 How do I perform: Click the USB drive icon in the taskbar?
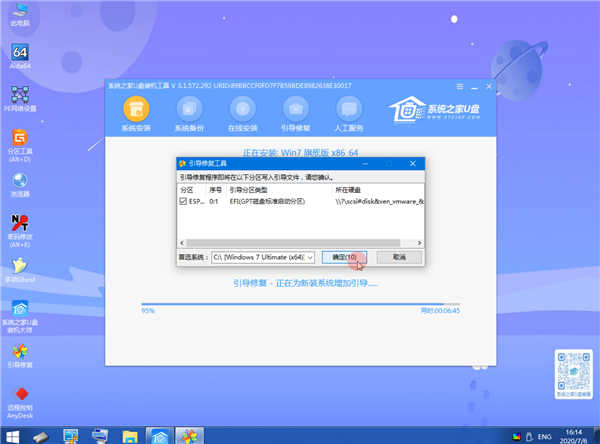click(x=41, y=437)
